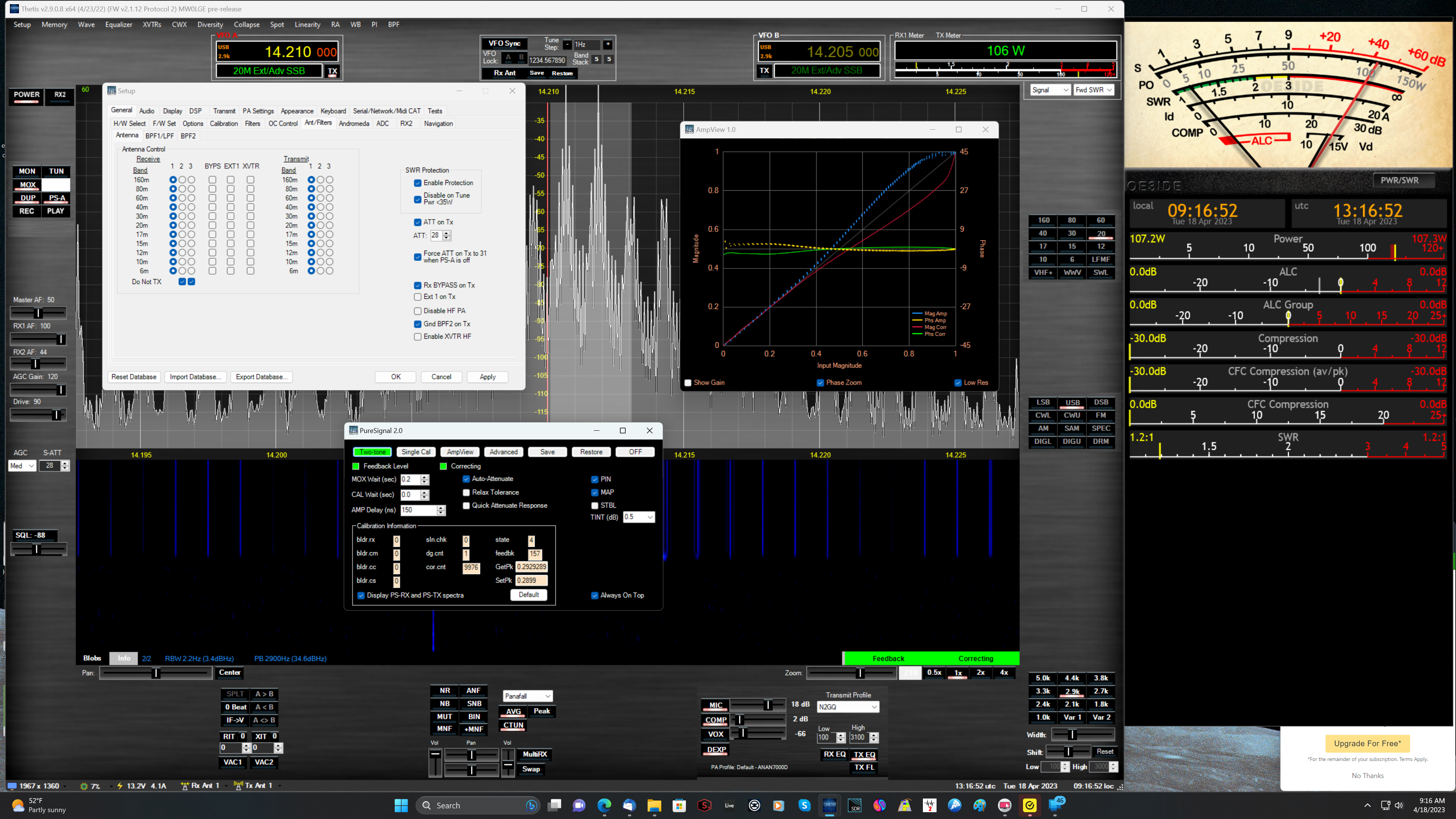Click the TUN tune button
This screenshot has width=1456, height=819.
56,171
